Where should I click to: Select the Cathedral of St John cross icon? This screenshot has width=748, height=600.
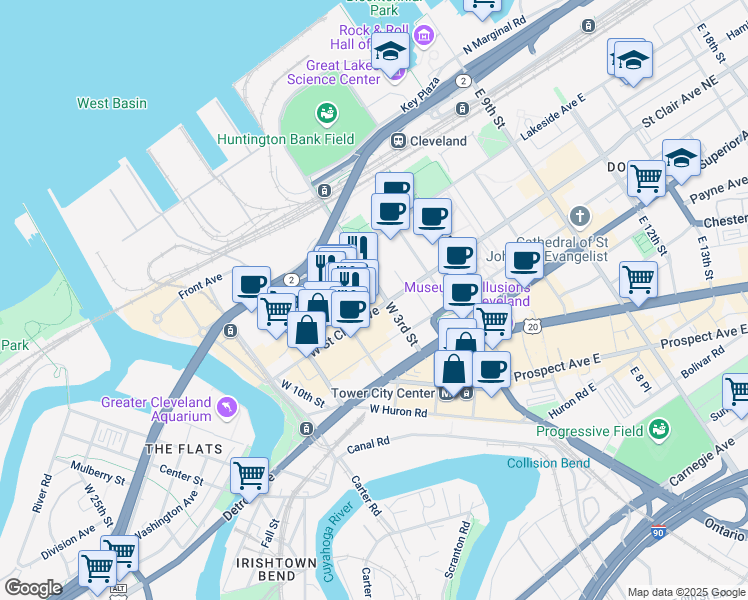click(x=580, y=216)
